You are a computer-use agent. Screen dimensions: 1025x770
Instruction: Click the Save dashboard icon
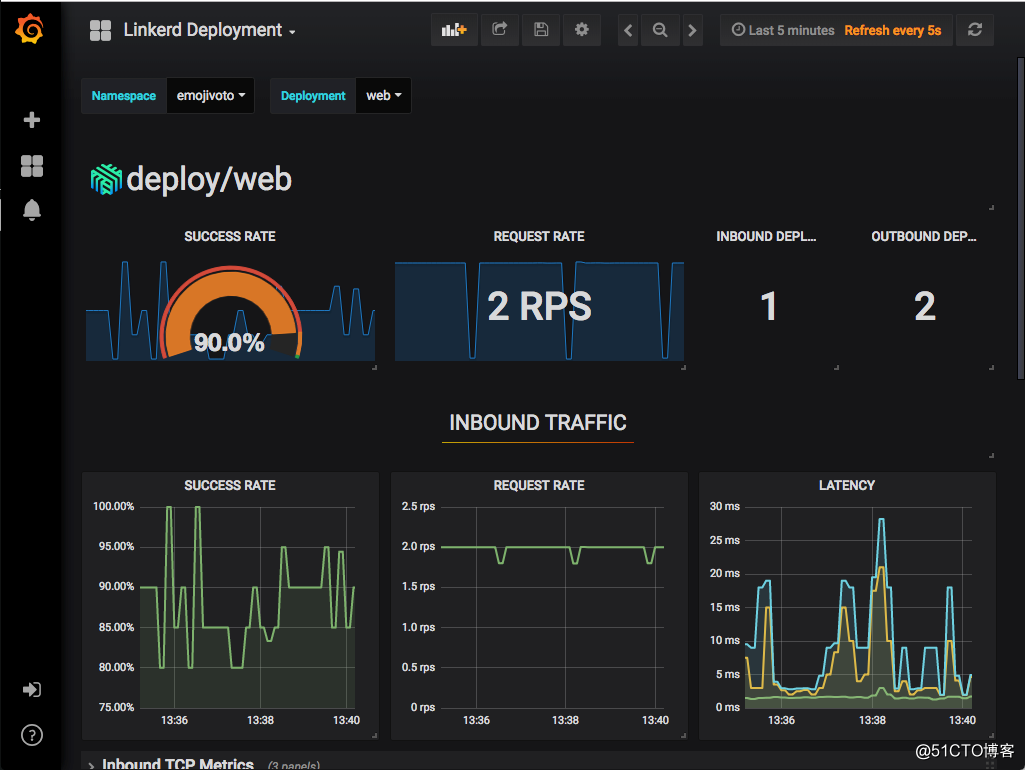tap(541, 30)
